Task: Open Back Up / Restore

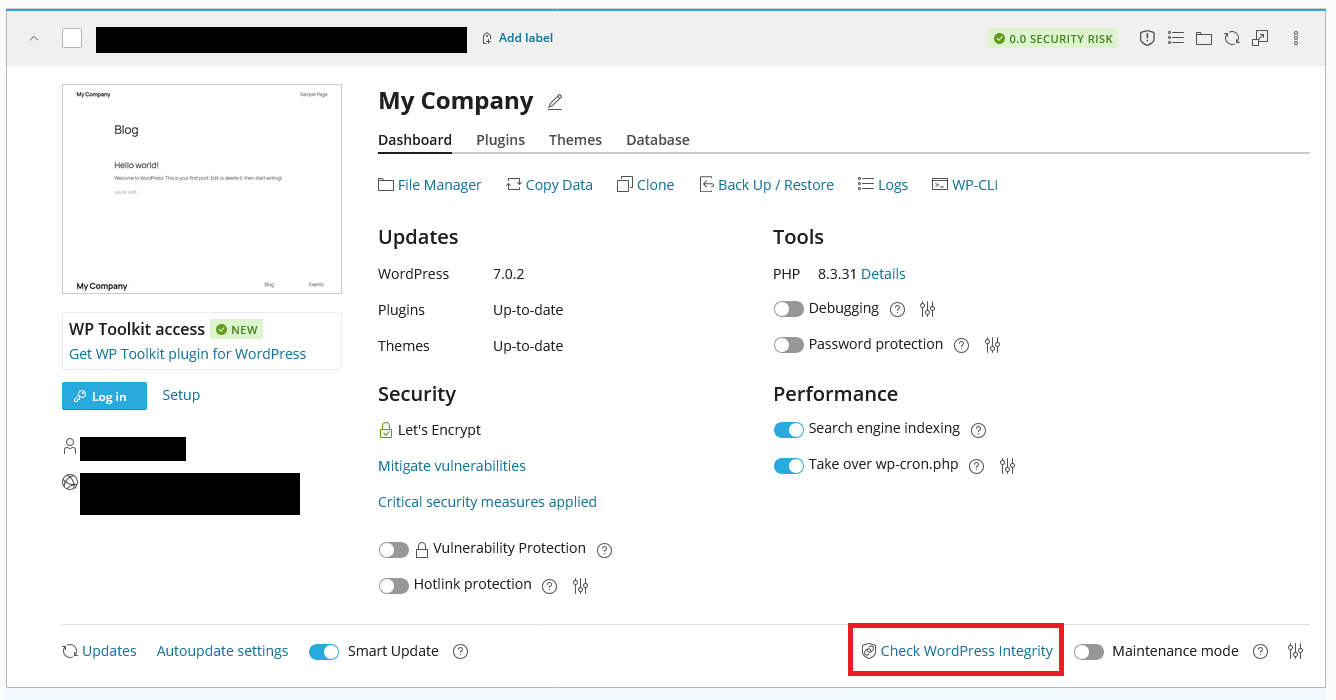Action: tap(766, 185)
